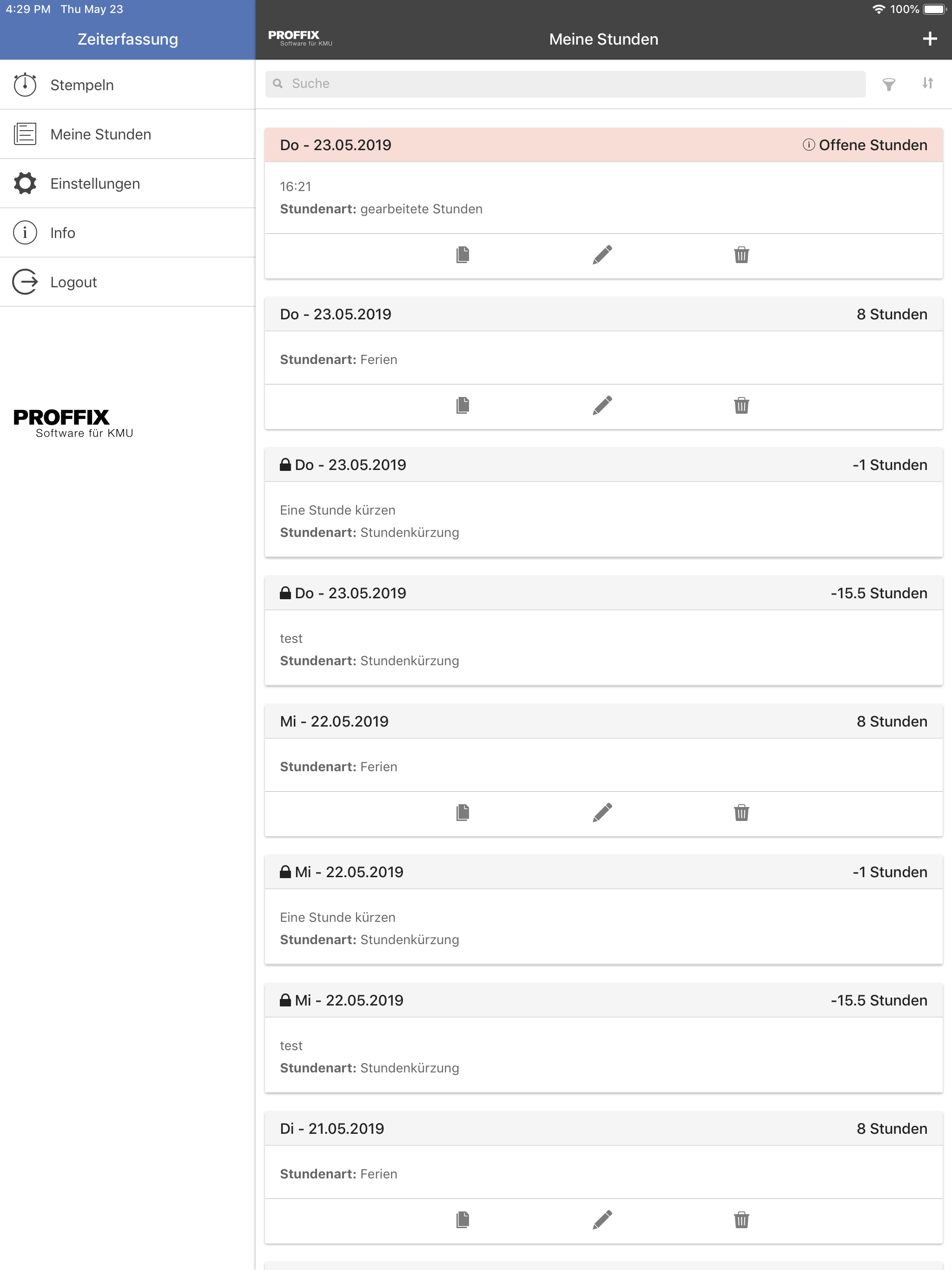Click the sort arrows icon
Viewport: 952px width, 1270px height.
927,84
